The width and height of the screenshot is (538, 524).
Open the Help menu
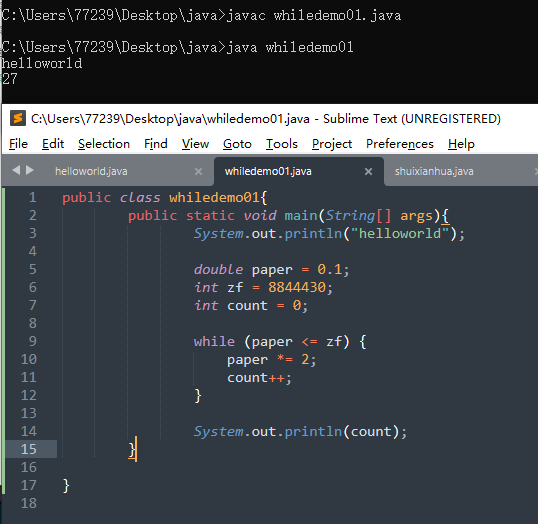click(461, 144)
